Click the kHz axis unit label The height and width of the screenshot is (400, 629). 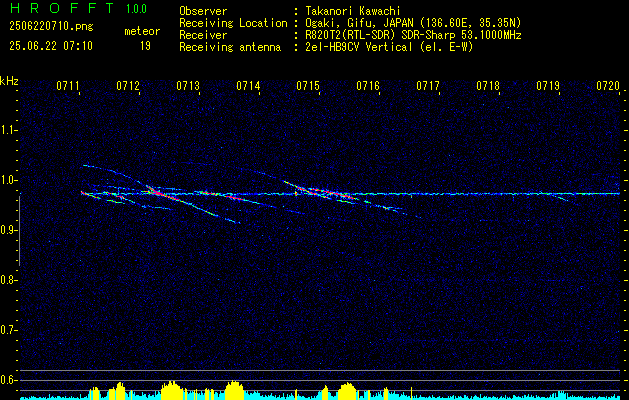pyautogui.click(x=9, y=81)
